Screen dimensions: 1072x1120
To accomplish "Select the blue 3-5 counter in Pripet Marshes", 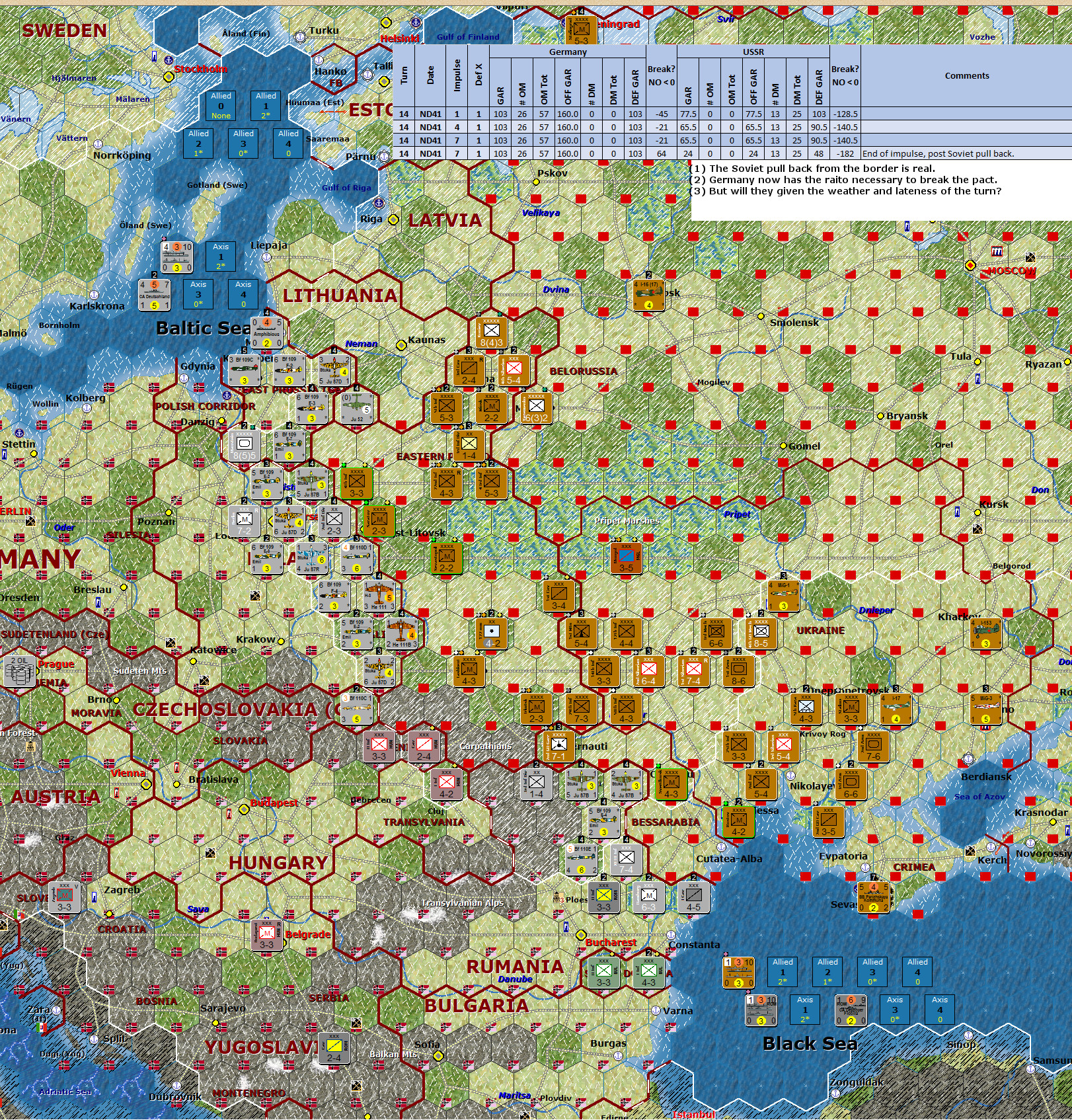I will point(627,559).
